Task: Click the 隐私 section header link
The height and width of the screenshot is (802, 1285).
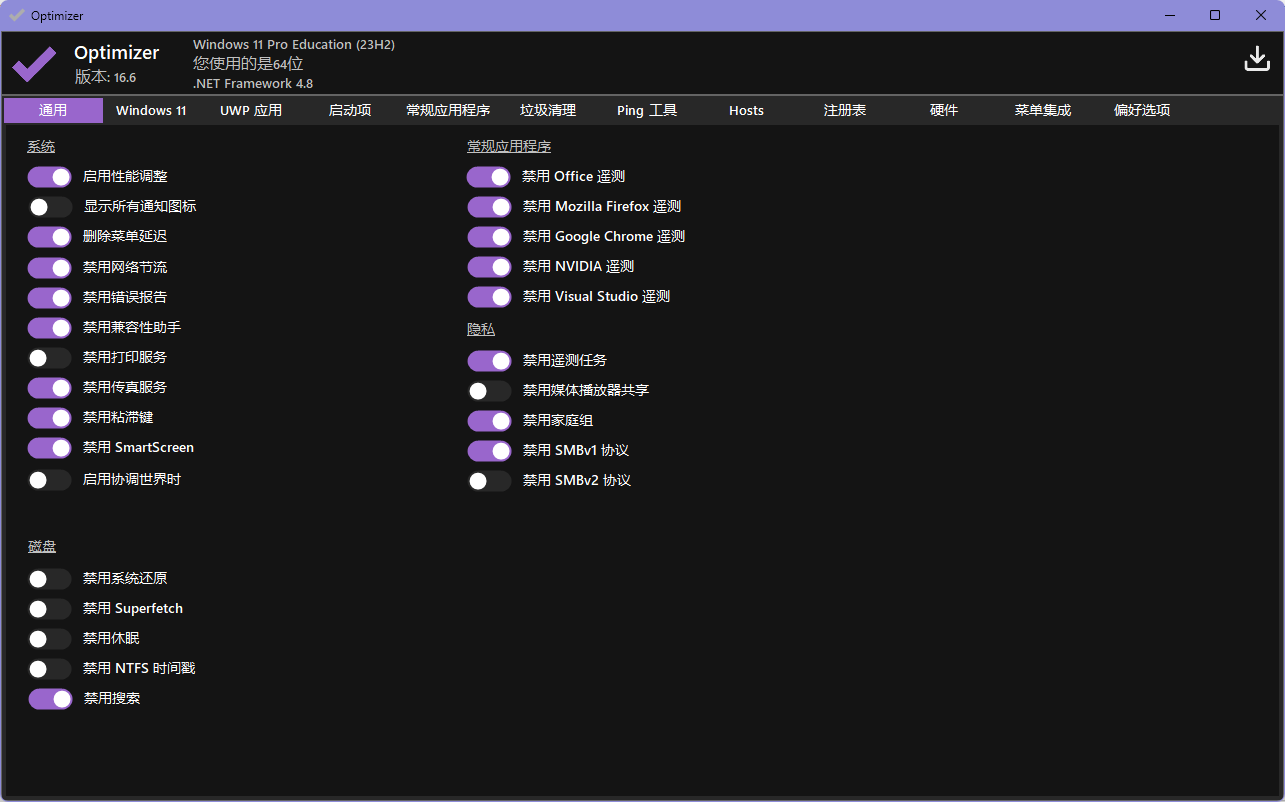Action: (481, 328)
